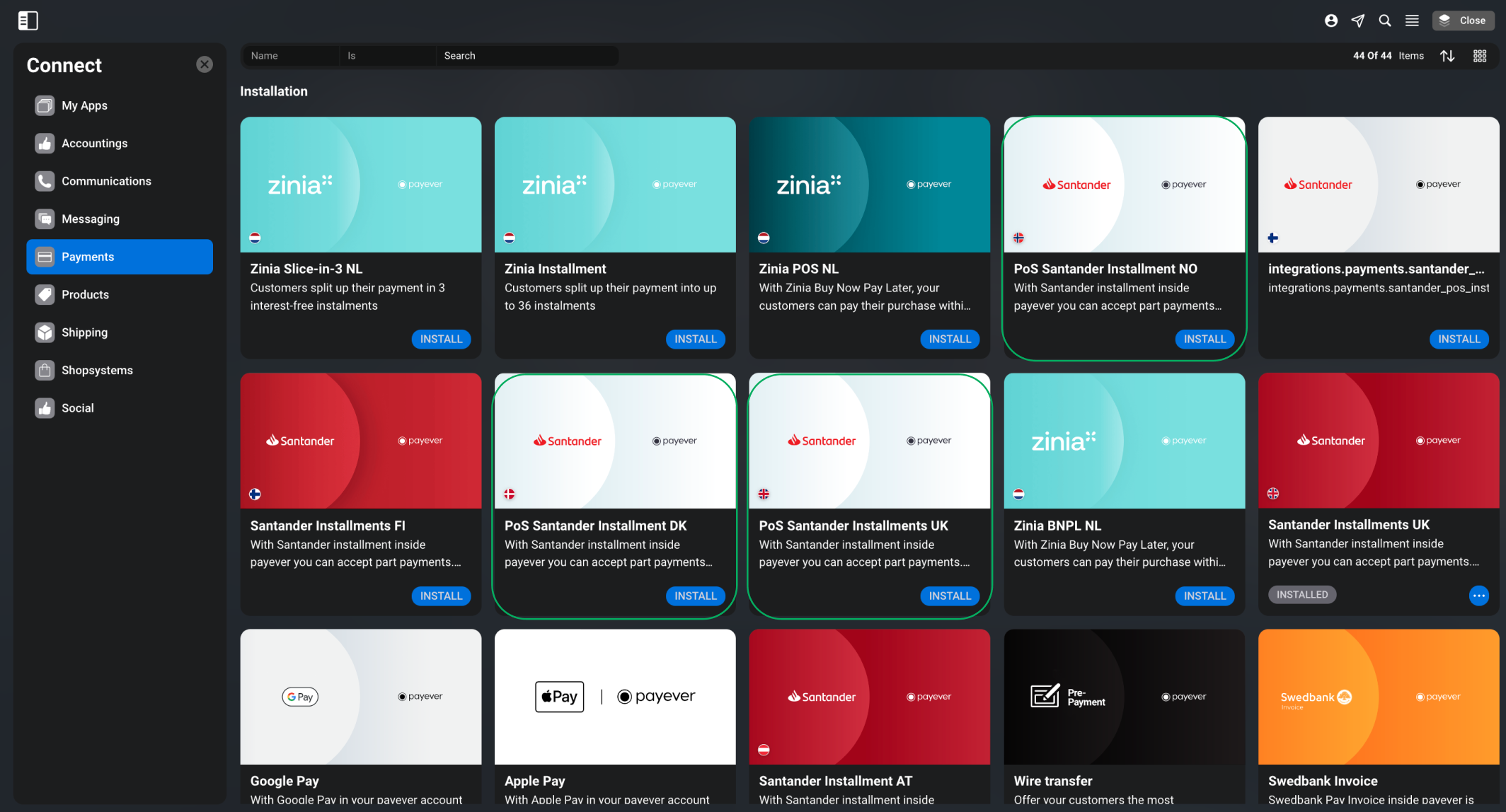Install PoS Santander Installment DK
1506x812 pixels.
click(x=696, y=596)
